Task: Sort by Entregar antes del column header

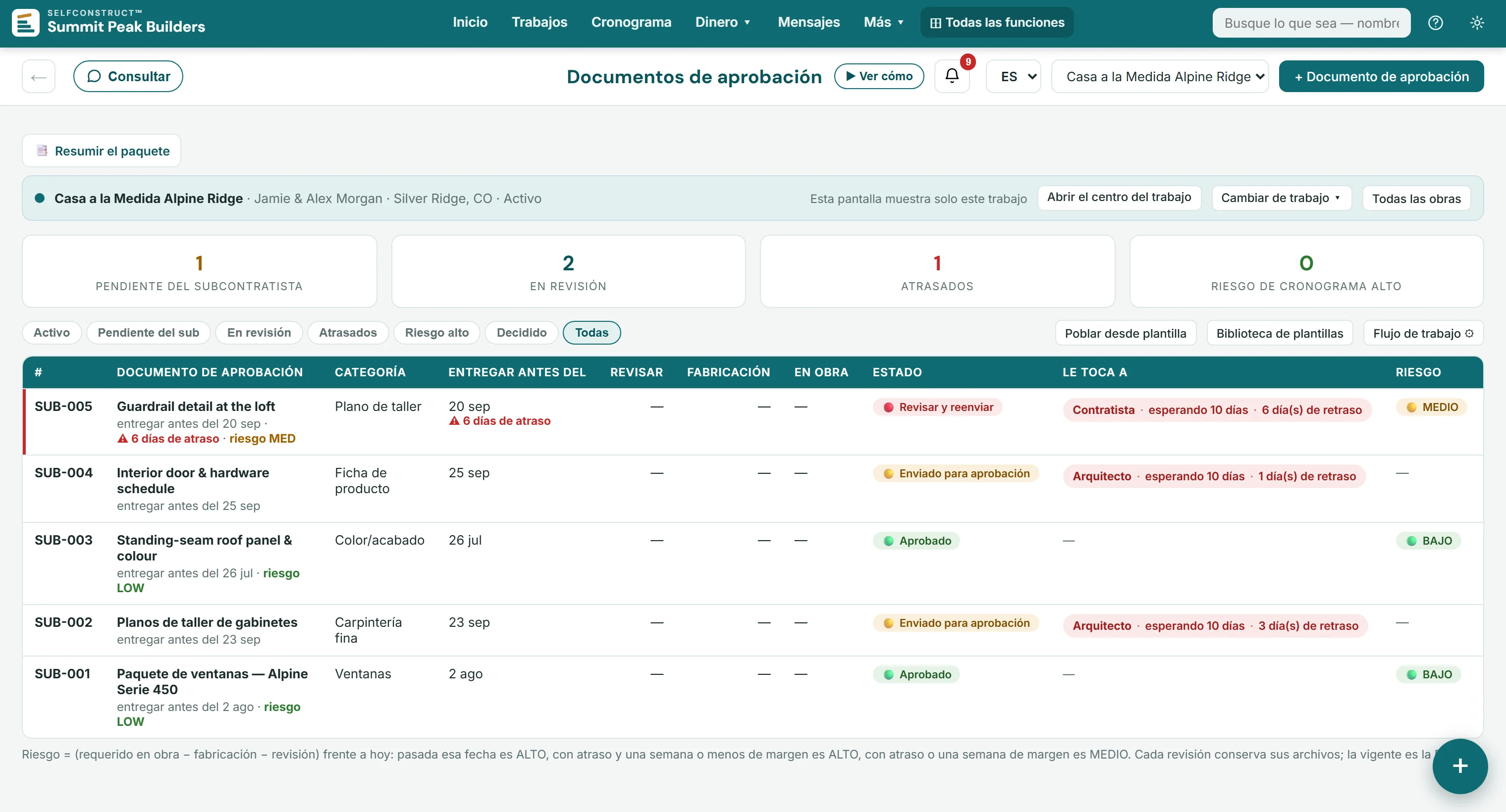Action: tap(517, 372)
